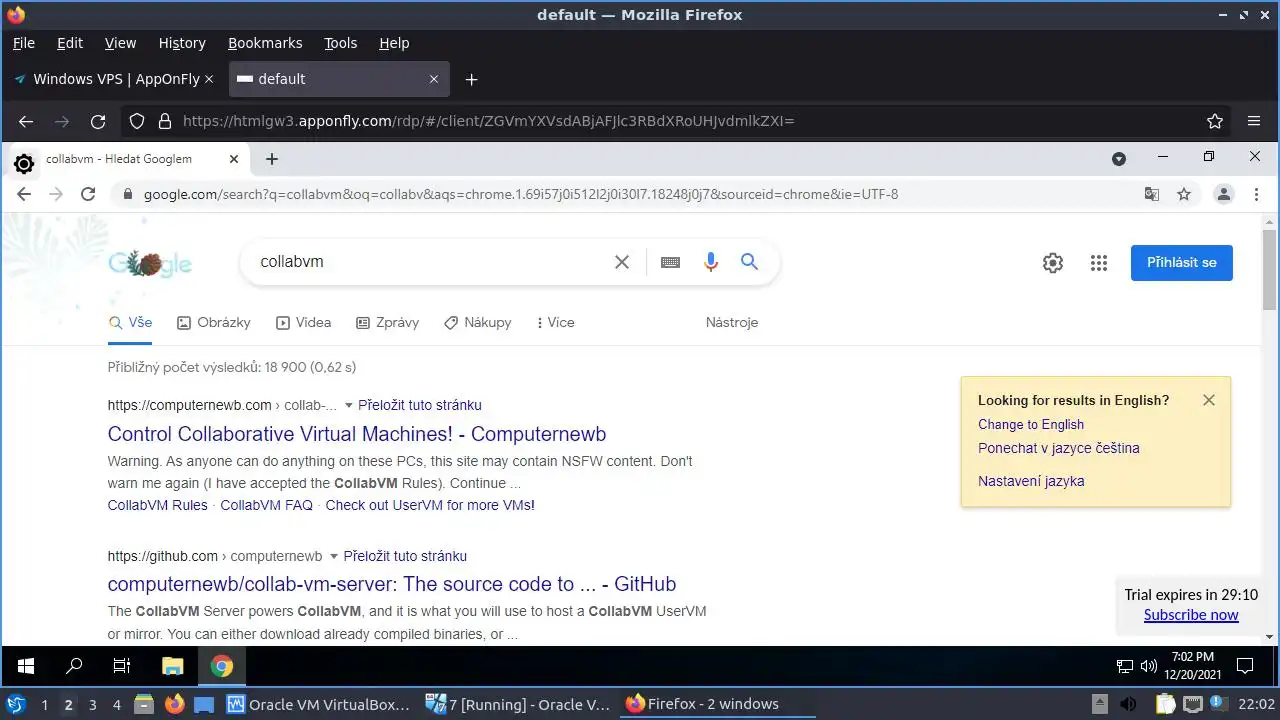Viewport: 1280px width, 720px height.
Task: Click the Firefox back arrow button
Action: (x=26, y=121)
